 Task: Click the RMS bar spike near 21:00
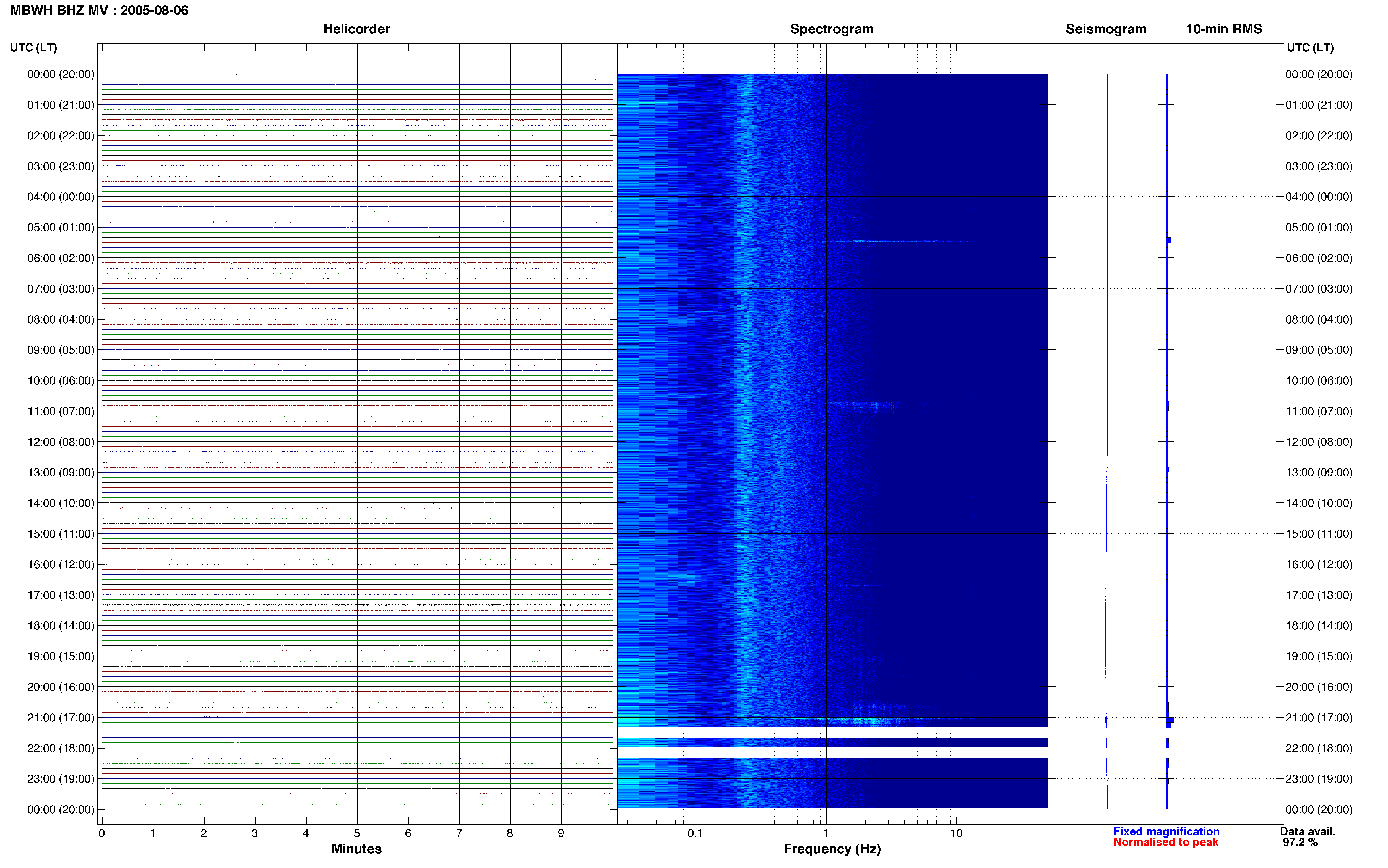[x=1170, y=720]
